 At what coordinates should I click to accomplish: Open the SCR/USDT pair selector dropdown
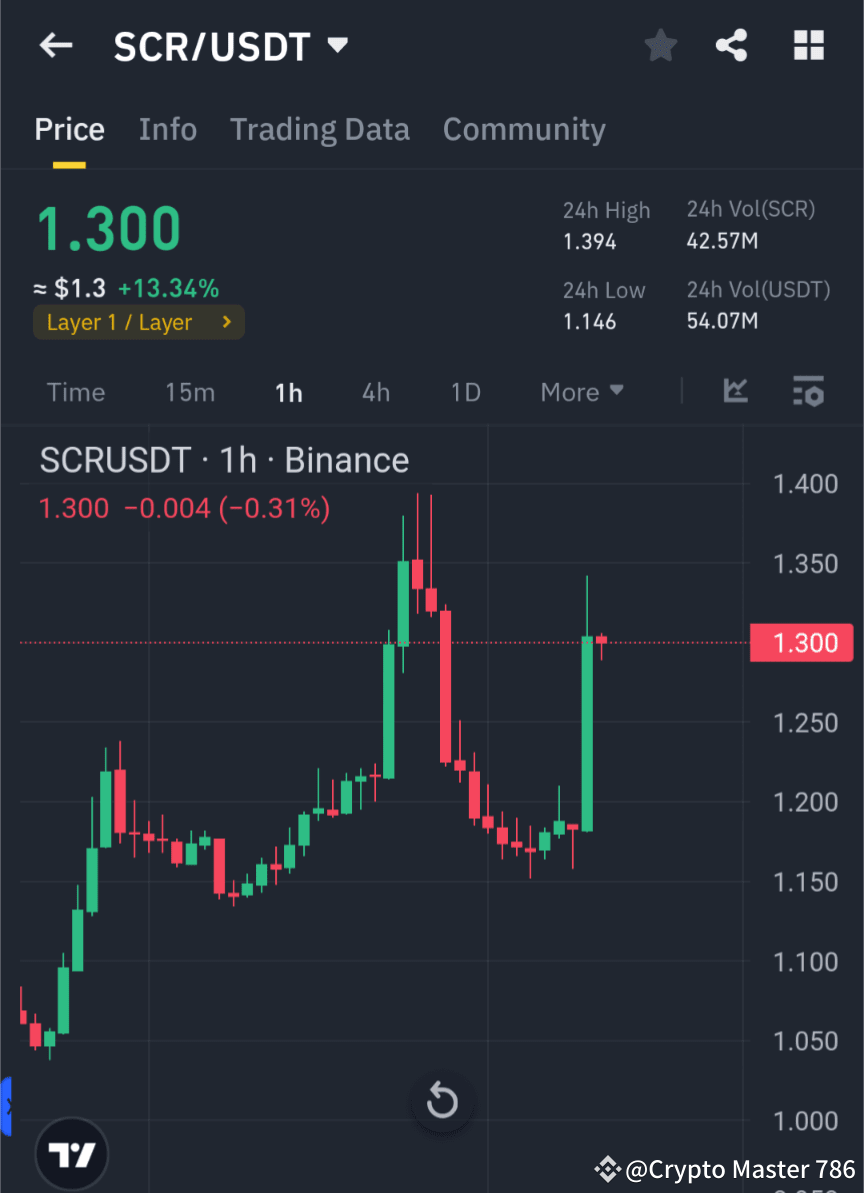[x=337, y=44]
